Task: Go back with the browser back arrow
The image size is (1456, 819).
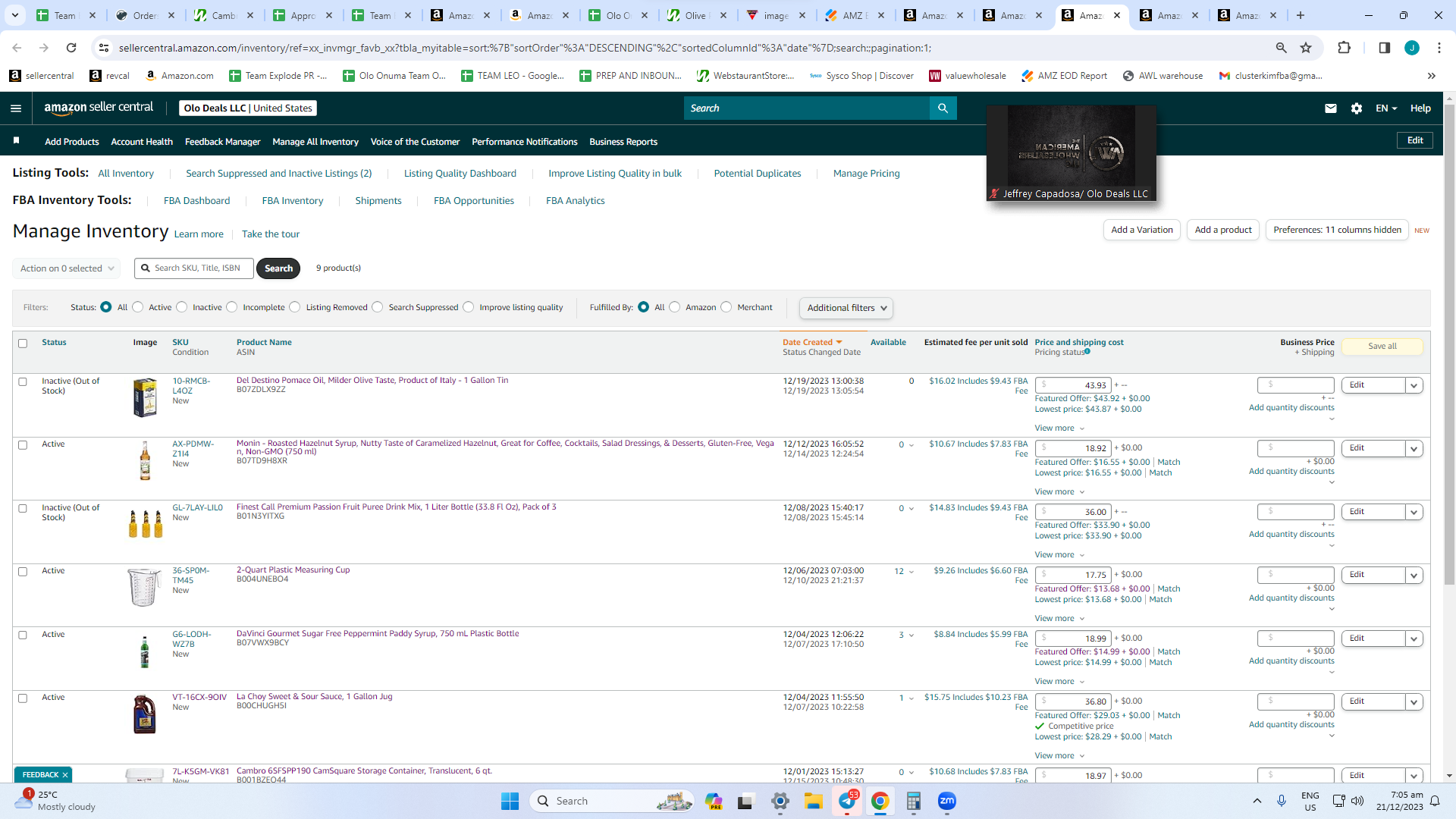Action: coord(17,48)
